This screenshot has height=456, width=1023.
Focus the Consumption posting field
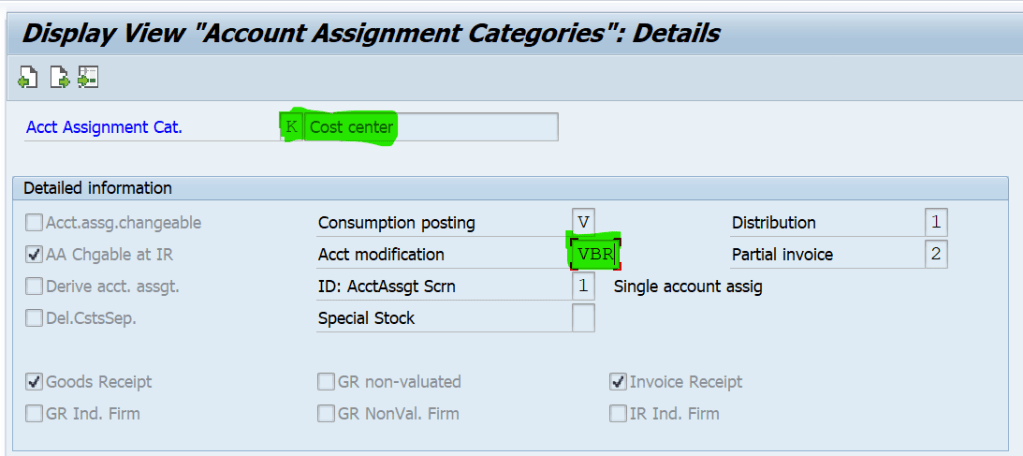point(583,222)
